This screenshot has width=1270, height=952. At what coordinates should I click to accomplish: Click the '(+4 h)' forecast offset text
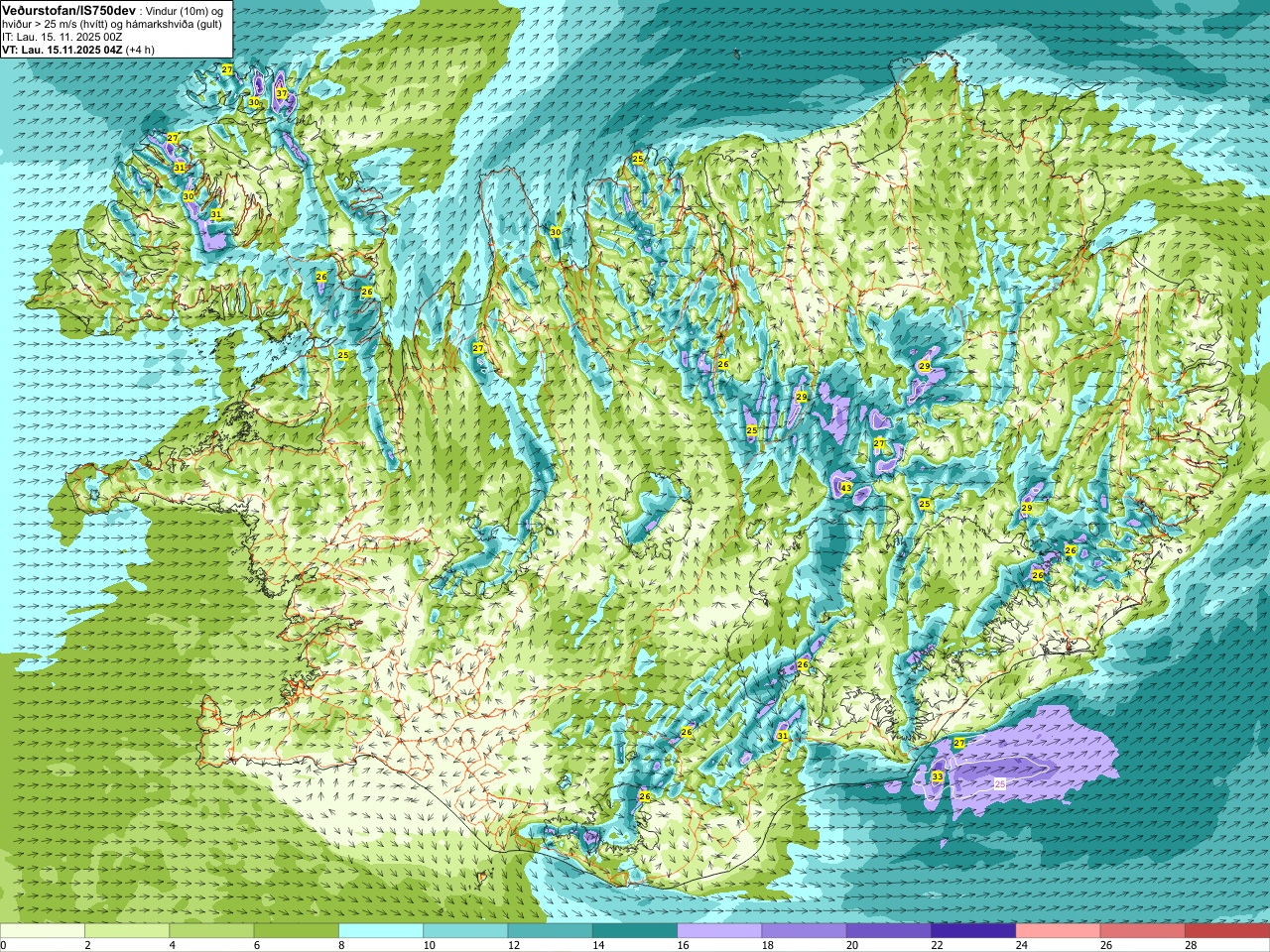141,50
